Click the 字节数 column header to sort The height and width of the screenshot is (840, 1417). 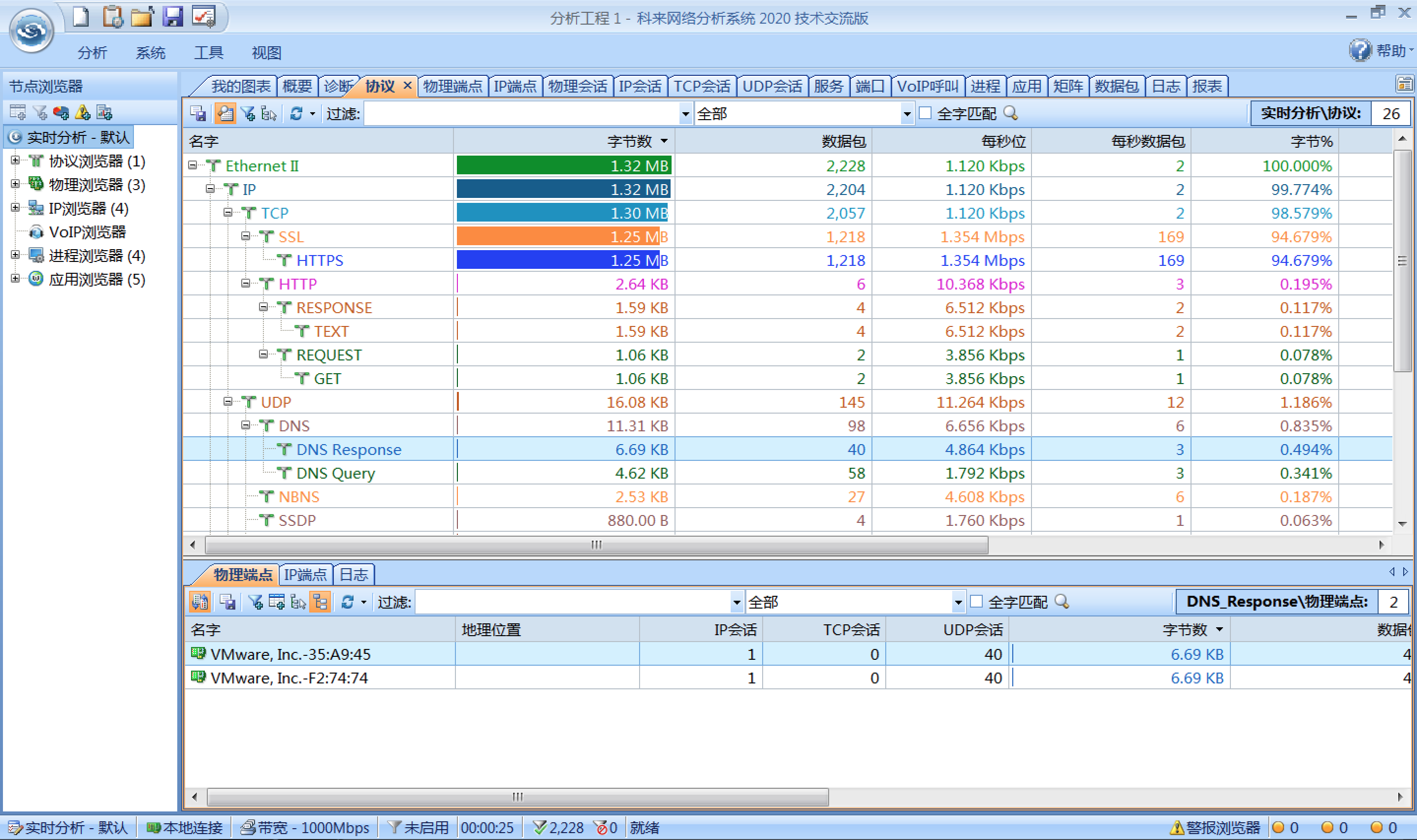[x=629, y=141]
